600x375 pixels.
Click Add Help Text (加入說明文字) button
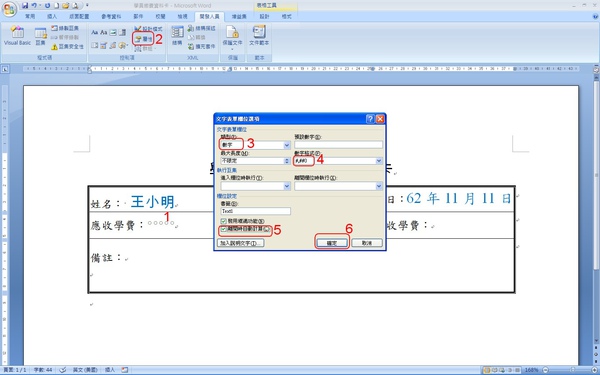click(241, 243)
